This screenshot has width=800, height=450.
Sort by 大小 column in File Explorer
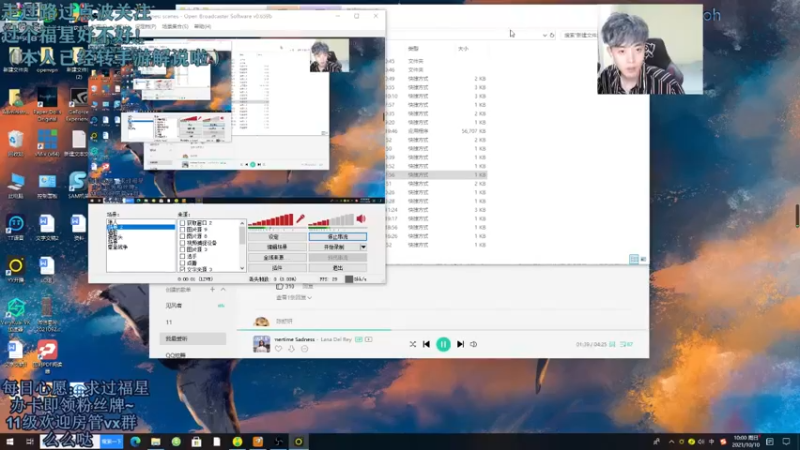point(463,48)
